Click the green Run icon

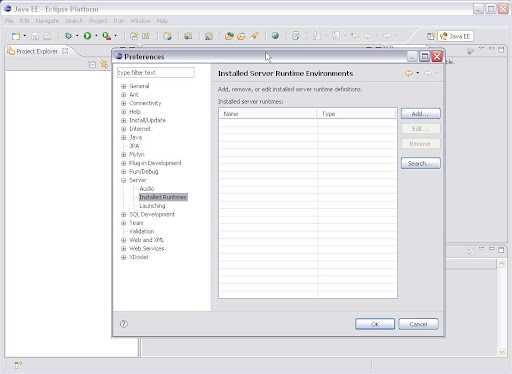point(87,36)
